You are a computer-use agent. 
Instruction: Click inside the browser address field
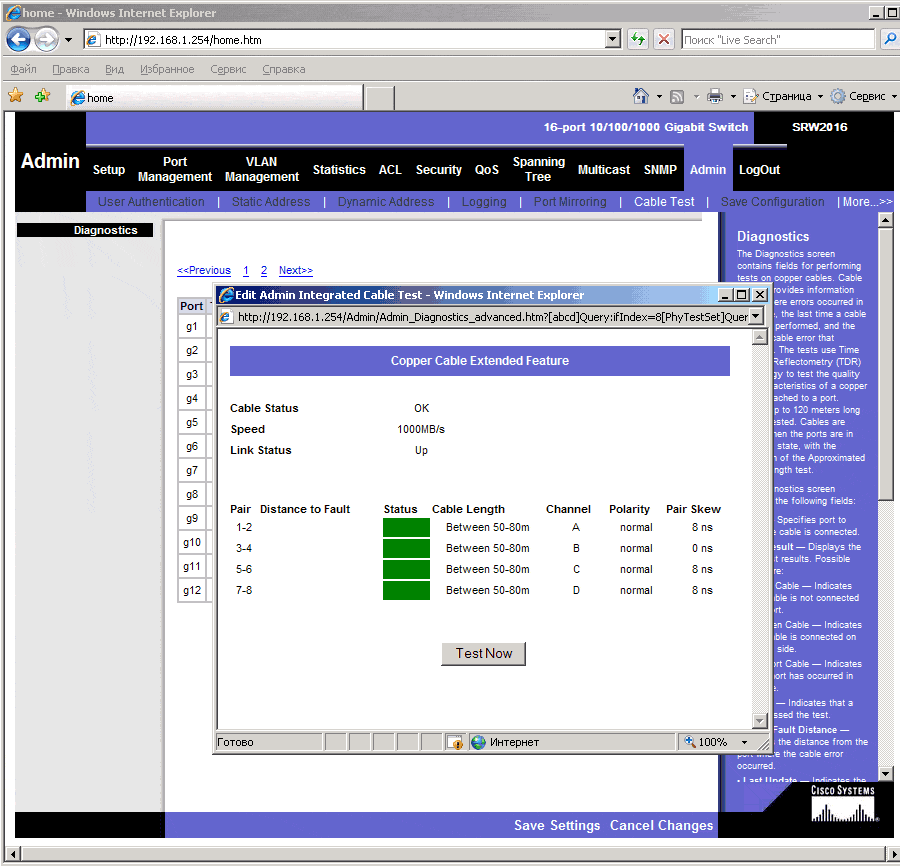350,39
